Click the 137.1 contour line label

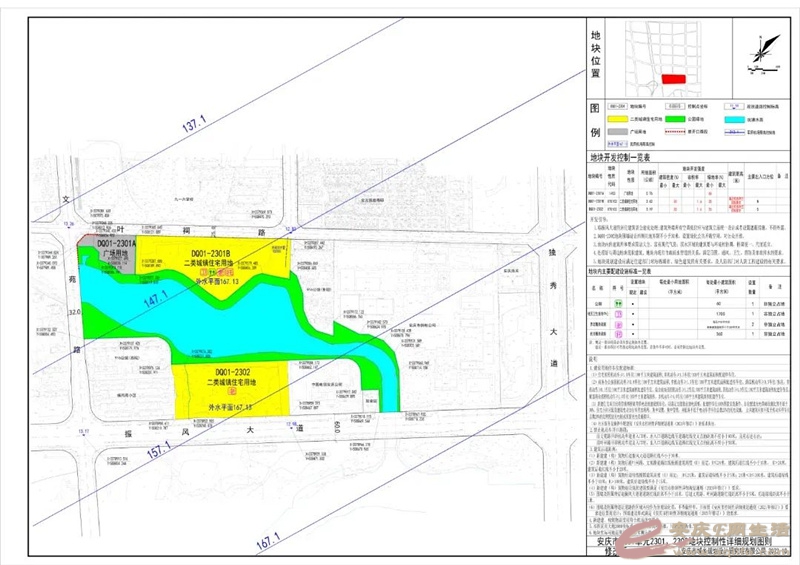195,125
